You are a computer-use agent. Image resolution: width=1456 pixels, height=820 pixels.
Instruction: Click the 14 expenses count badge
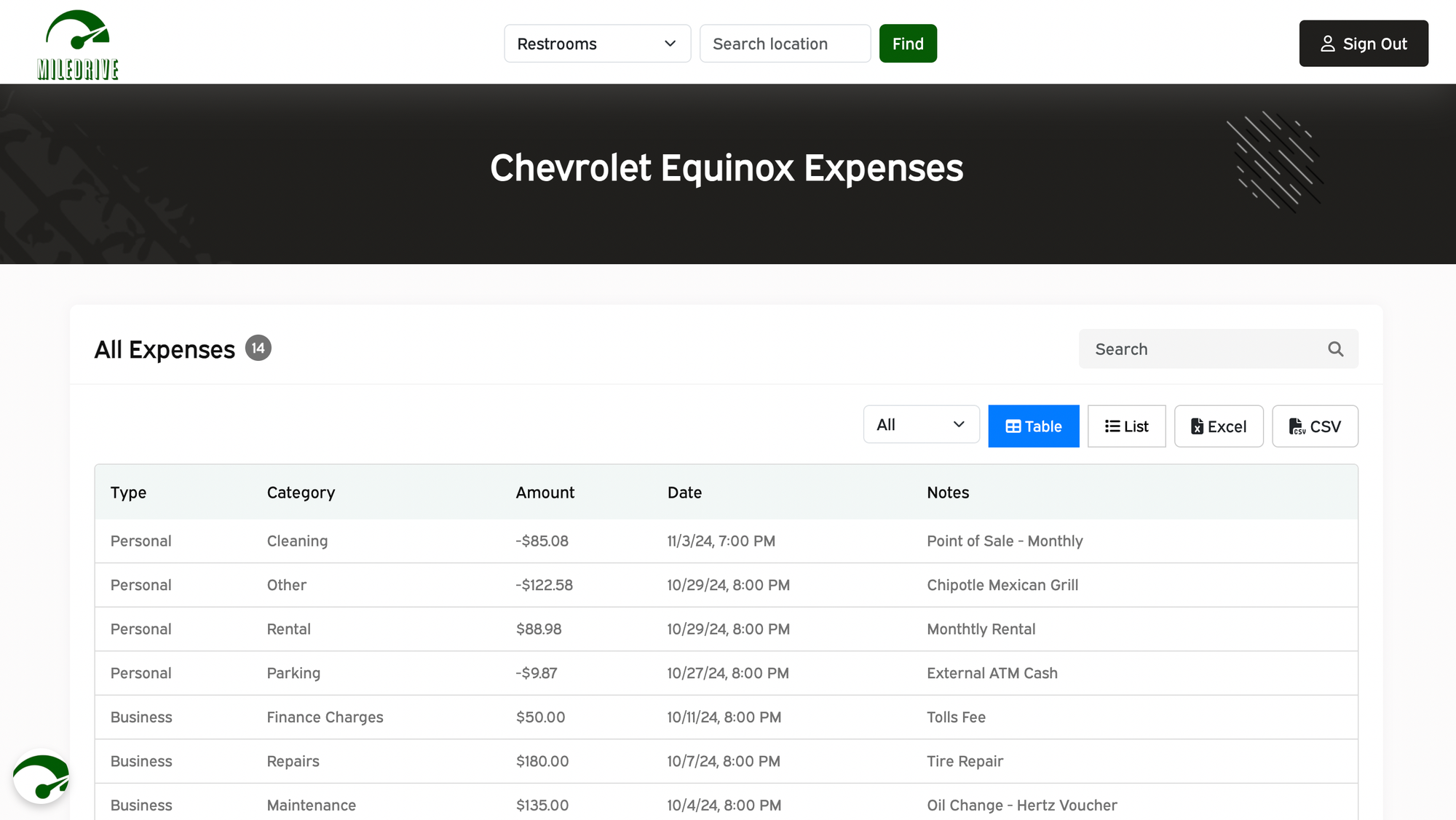tap(258, 349)
